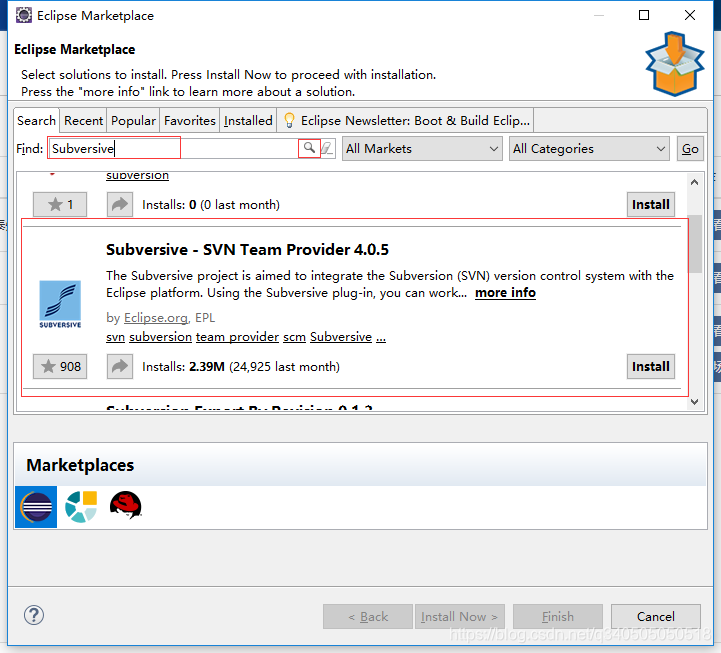The height and width of the screenshot is (653, 721).
Task: Install the plugin with 0 installs
Action: click(x=651, y=204)
